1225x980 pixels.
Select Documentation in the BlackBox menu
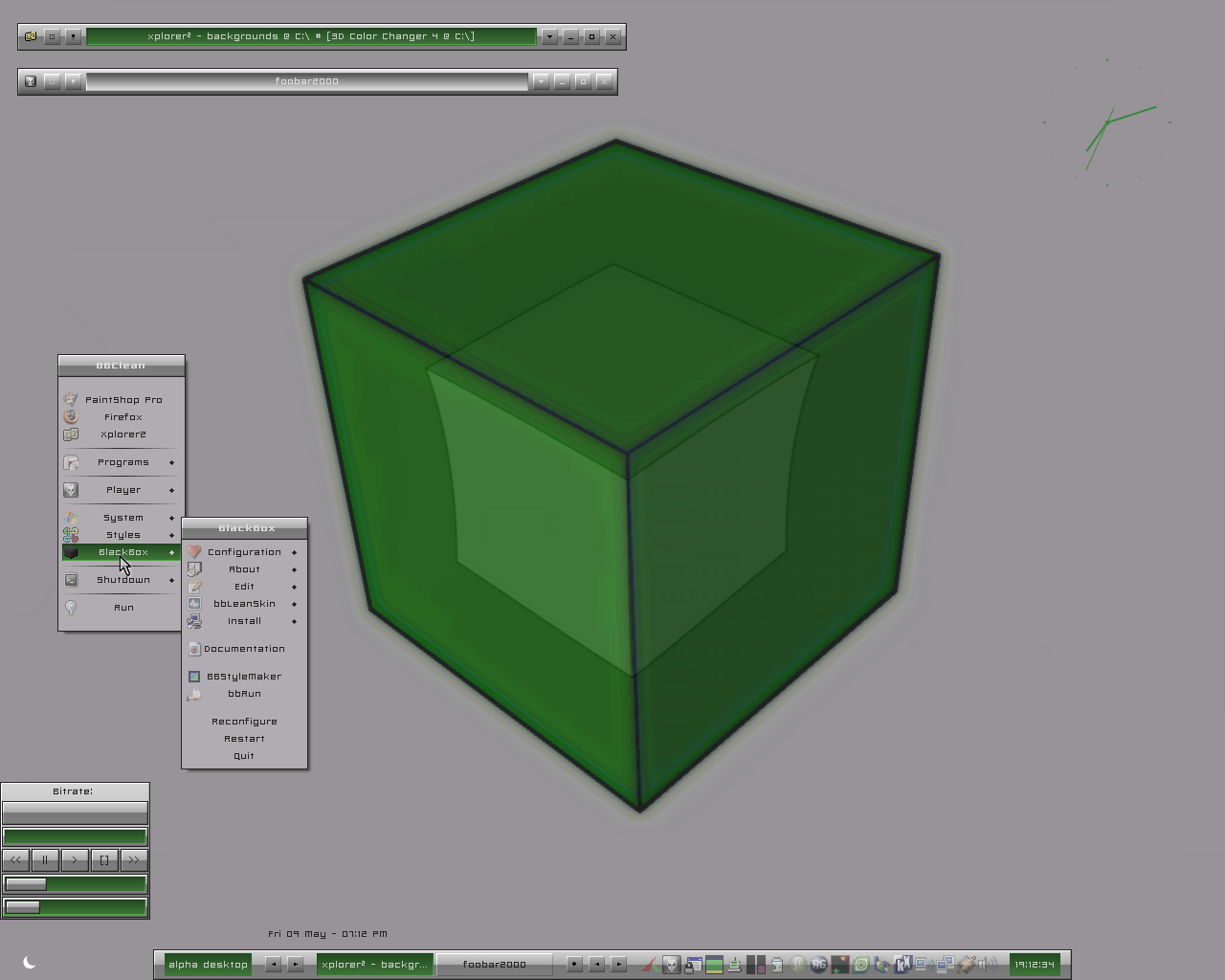click(243, 648)
